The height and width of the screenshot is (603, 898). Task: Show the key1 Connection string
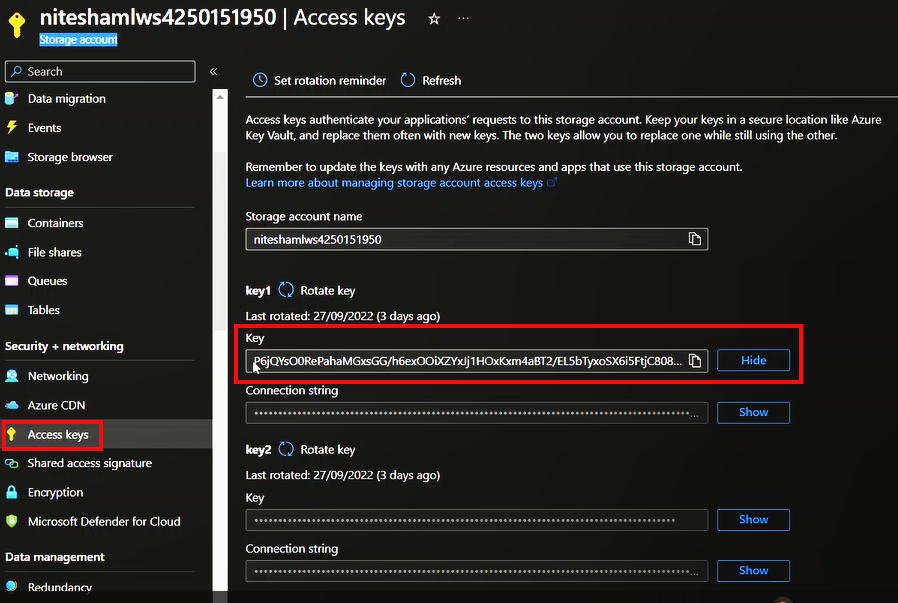753,412
